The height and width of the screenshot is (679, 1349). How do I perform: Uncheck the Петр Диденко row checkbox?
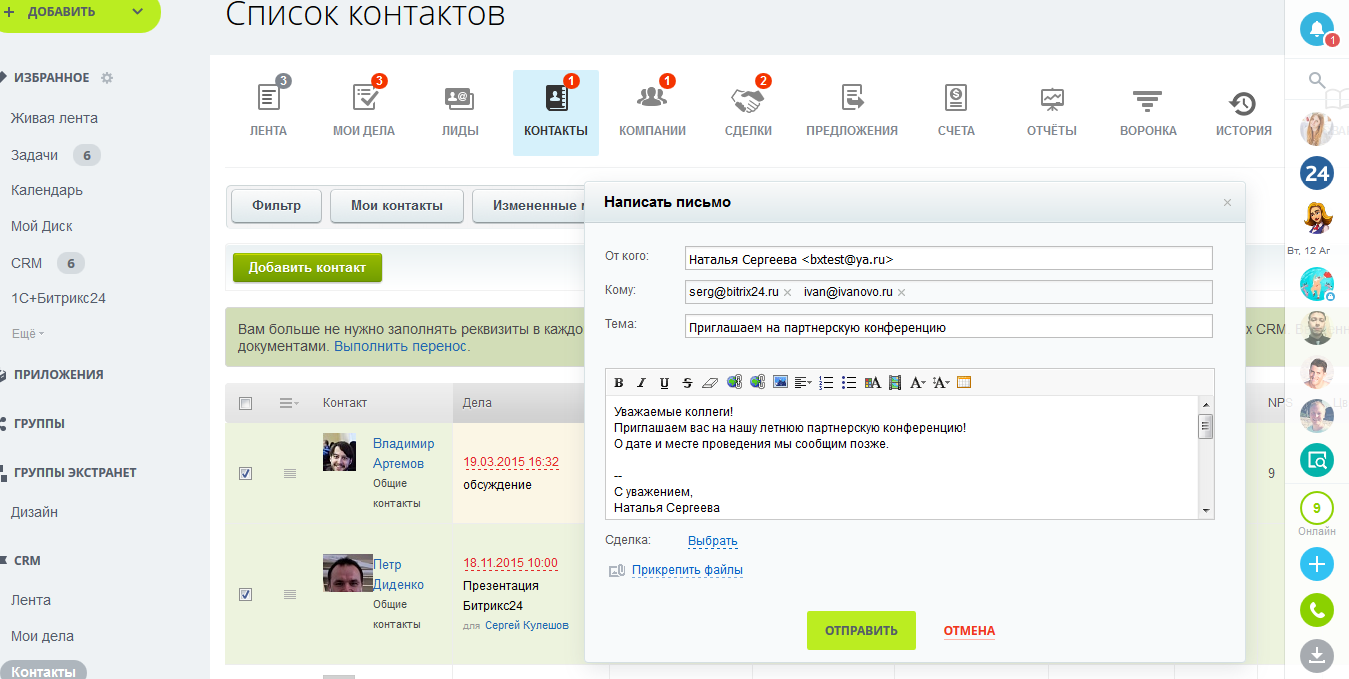pos(245,594)
